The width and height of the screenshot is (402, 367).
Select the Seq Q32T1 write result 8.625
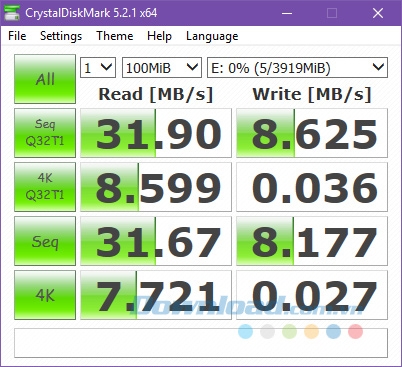[x=312, y=133]
